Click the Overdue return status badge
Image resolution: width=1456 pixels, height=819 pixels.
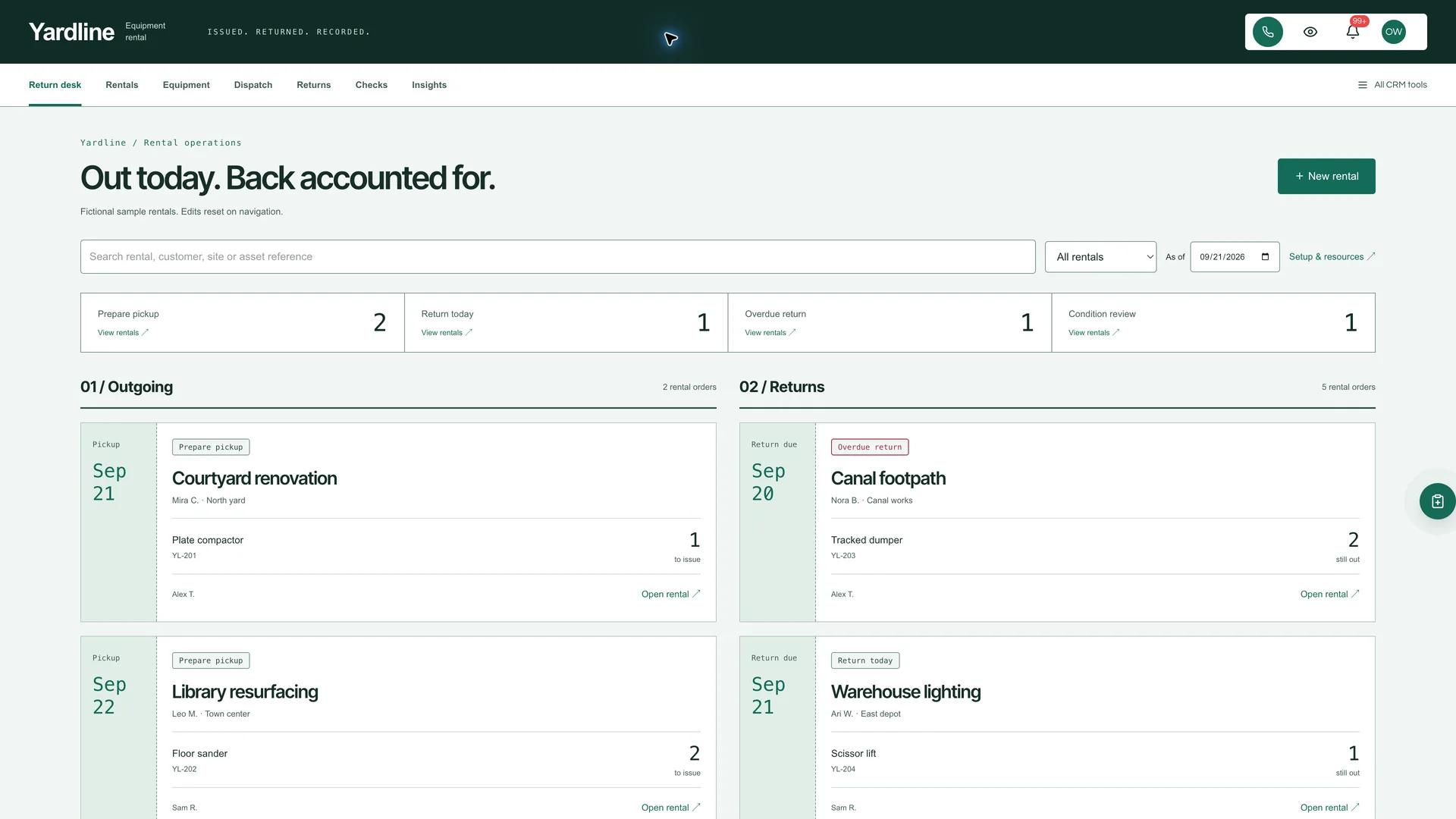pos(870,447)
